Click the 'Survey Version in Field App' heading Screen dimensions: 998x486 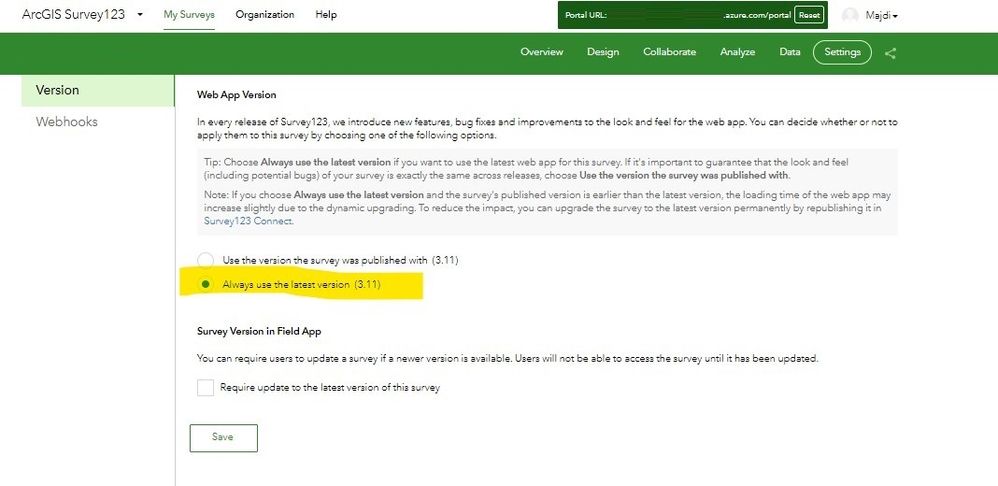[259, 331]
